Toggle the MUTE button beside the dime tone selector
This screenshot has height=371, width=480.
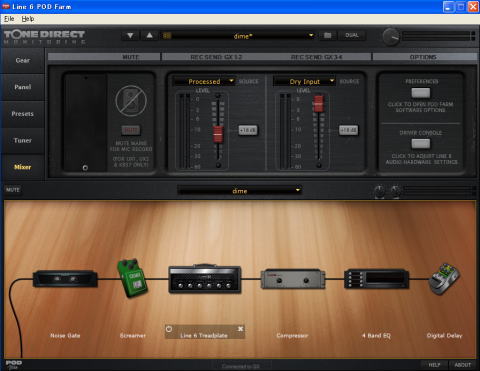pos(13,190)
